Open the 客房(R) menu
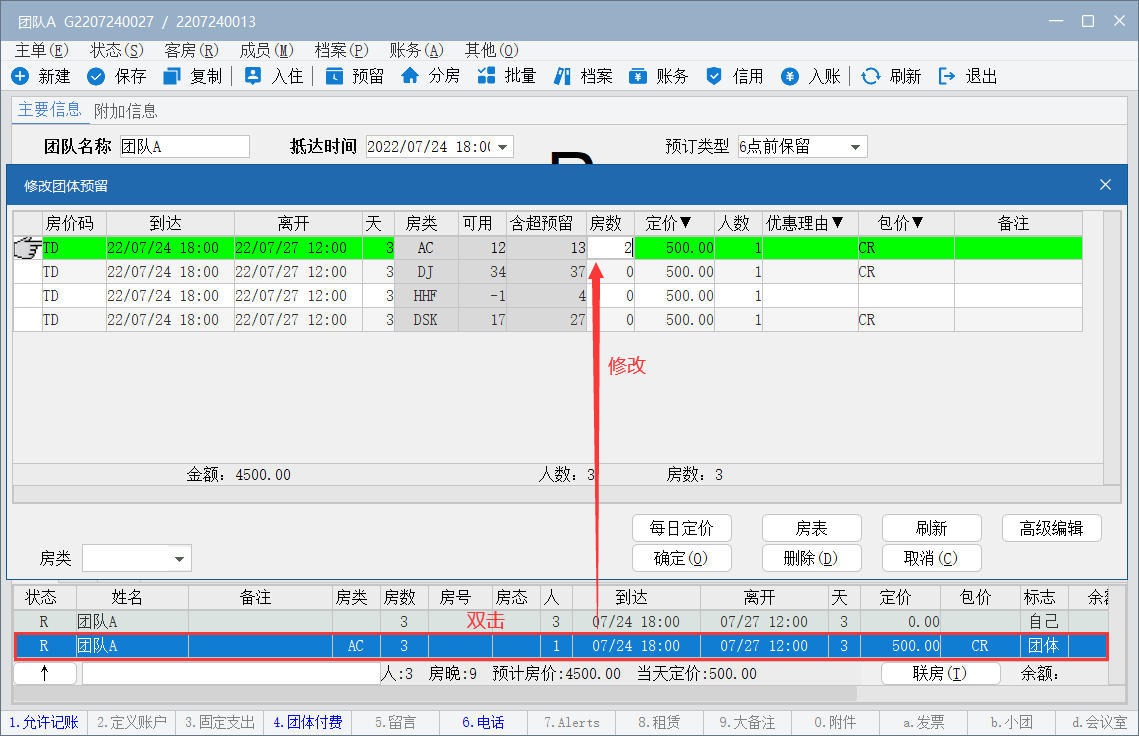This screenshot has height=736, width=1139. pos(192,50)
